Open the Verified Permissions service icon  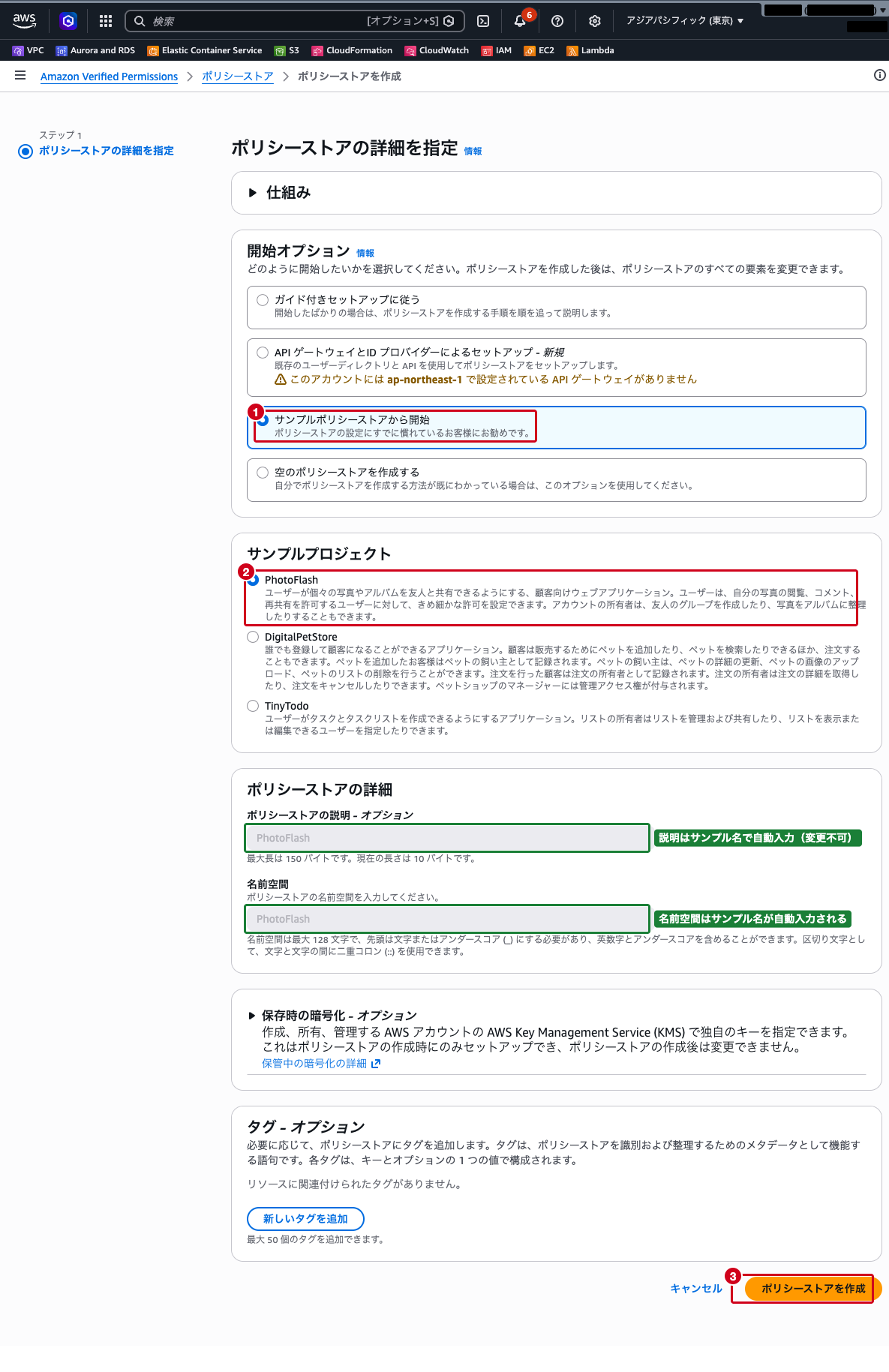[x=68, y=21]
